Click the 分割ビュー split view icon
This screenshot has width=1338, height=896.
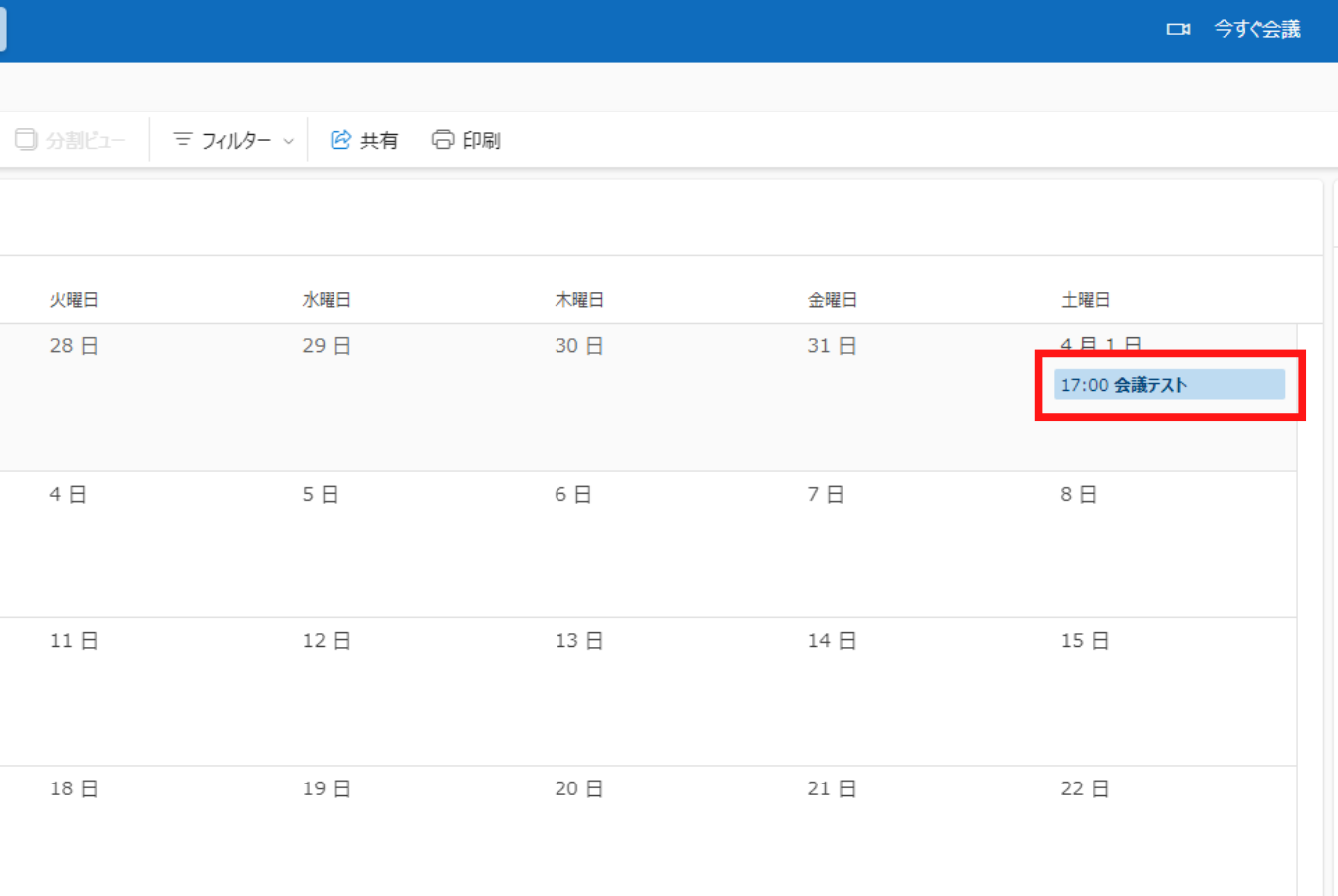point(25,139)
